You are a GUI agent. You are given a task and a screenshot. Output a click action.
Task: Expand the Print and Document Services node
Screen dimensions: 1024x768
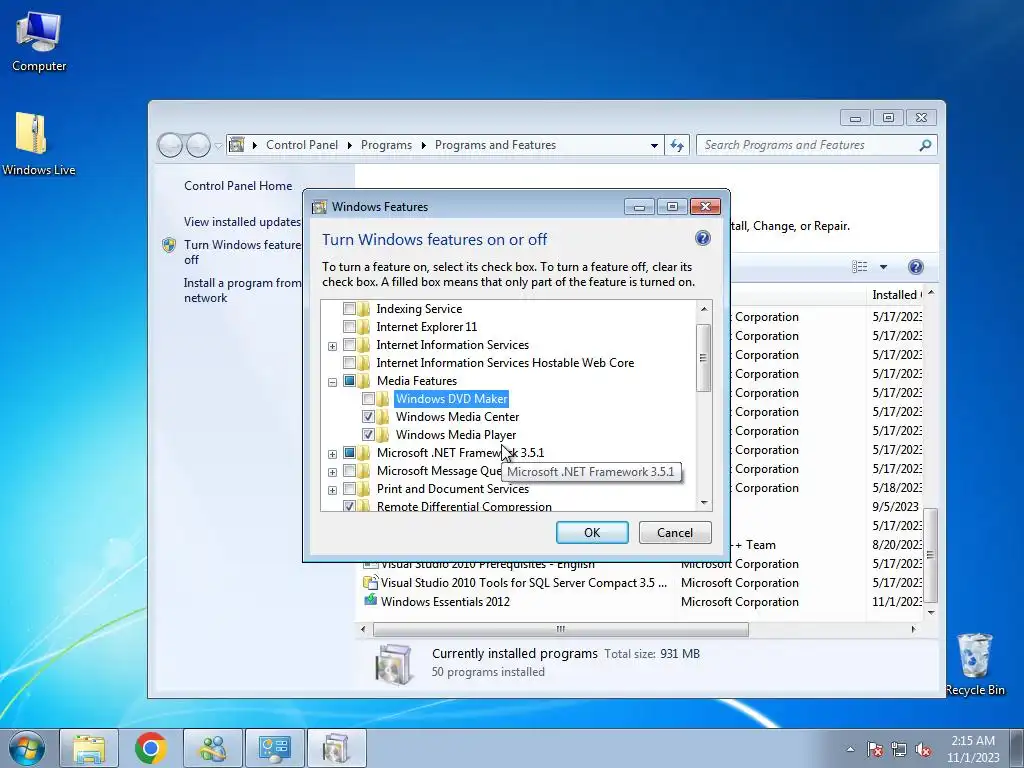332,490
